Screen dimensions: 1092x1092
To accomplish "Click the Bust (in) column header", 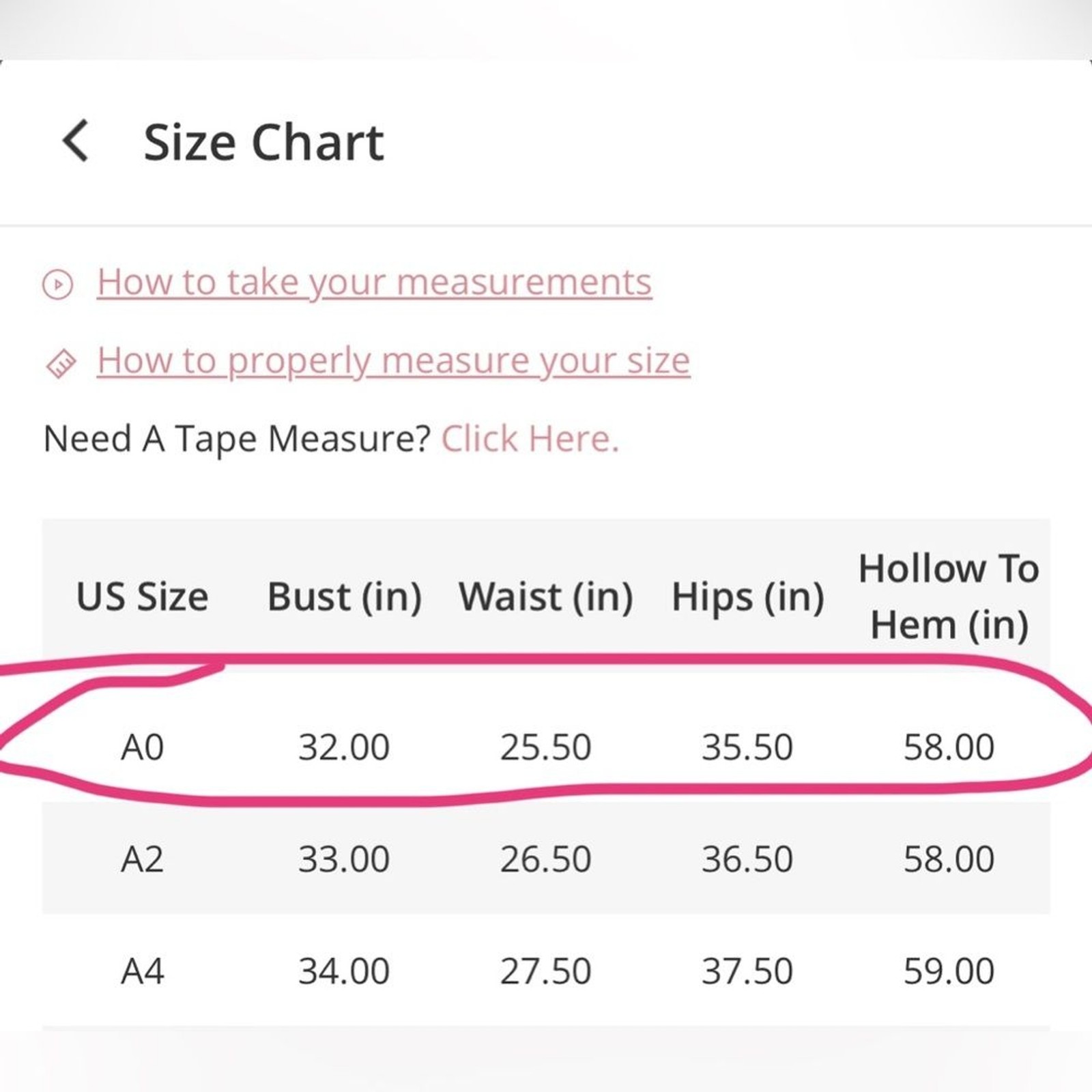I will (344, 597).
